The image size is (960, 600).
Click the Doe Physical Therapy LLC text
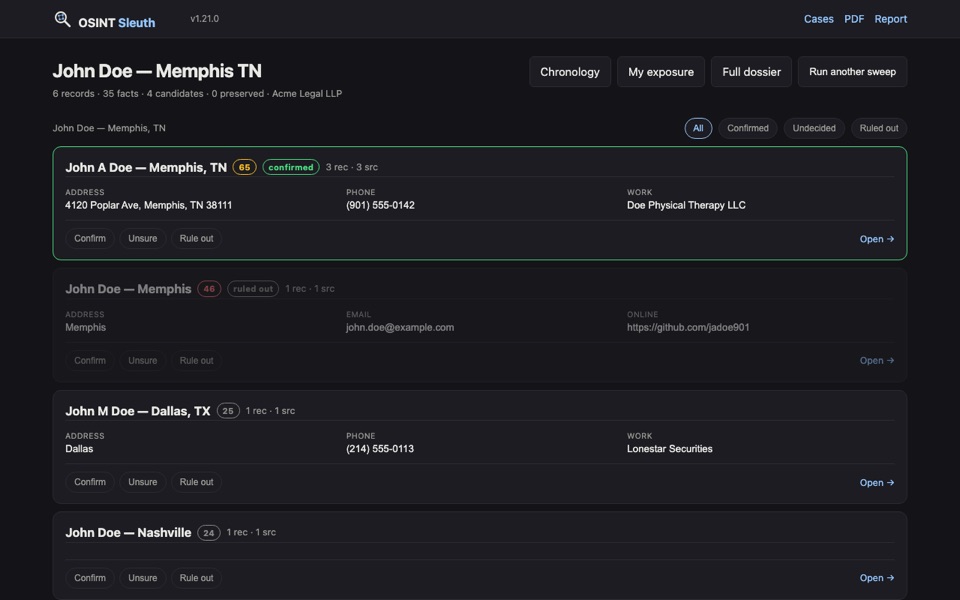click(x=686, y=205)
